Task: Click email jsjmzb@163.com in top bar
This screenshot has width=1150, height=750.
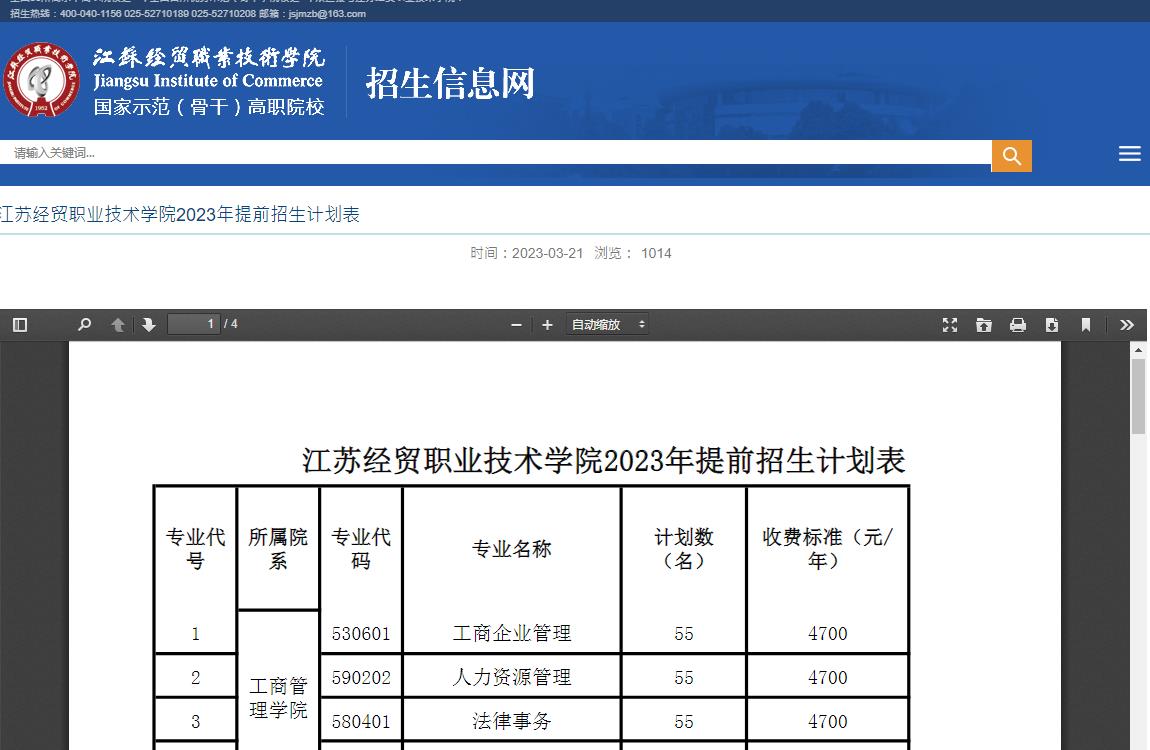Action: coord(327,13)
